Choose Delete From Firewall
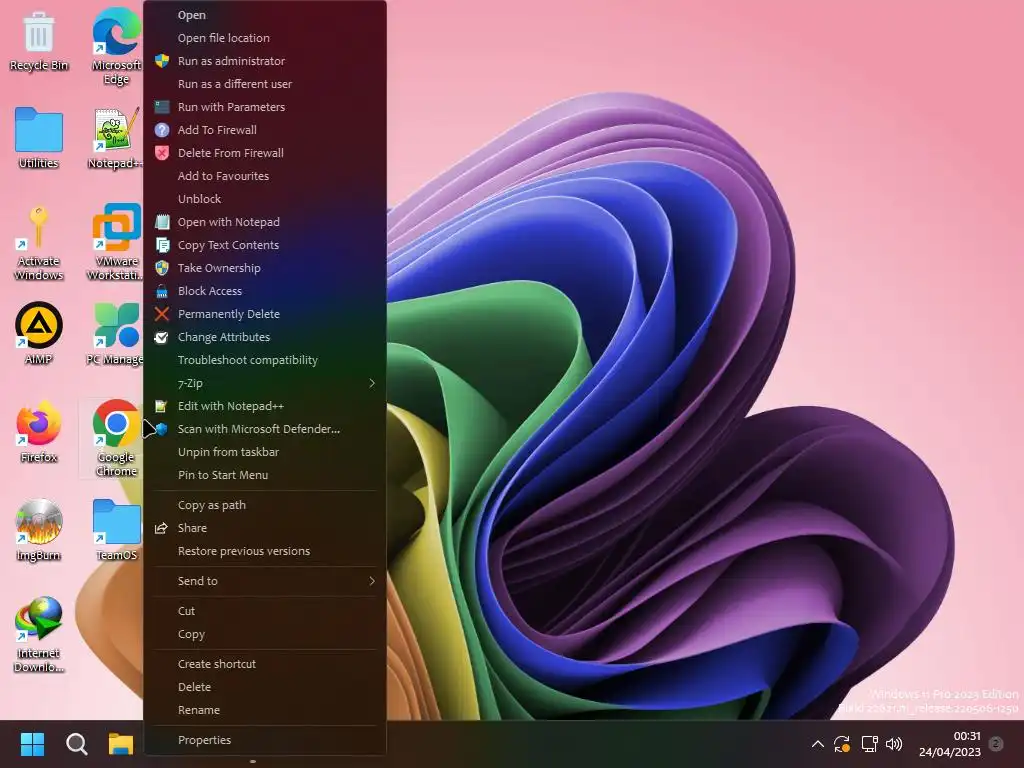 [x=264, y=153]
